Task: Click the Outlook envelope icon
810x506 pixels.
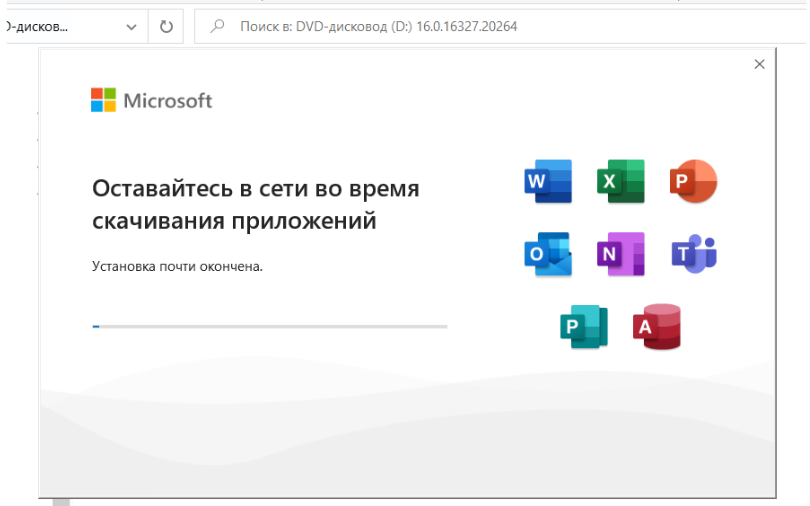Action: coord(547,254)
